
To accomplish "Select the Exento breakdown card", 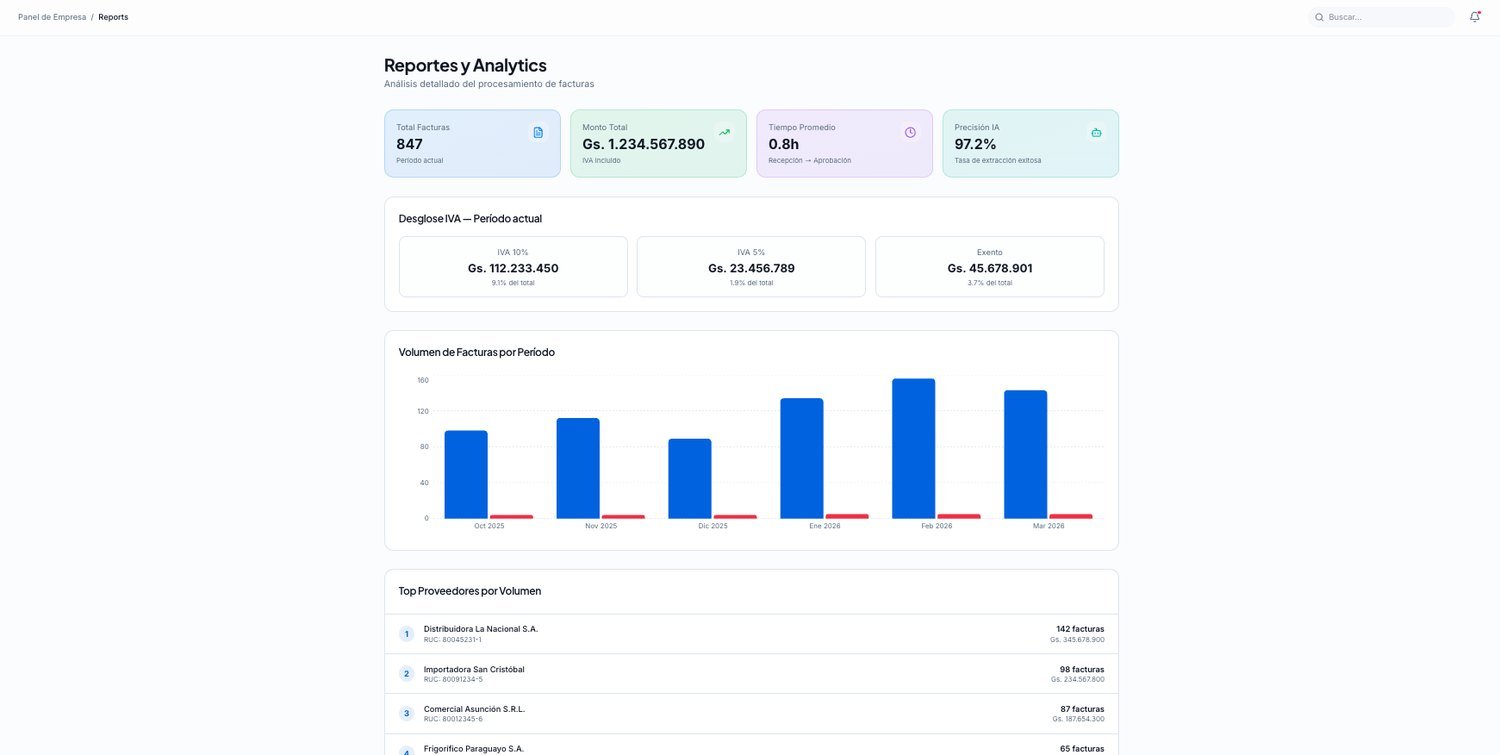I will click(x=990, y=267).
